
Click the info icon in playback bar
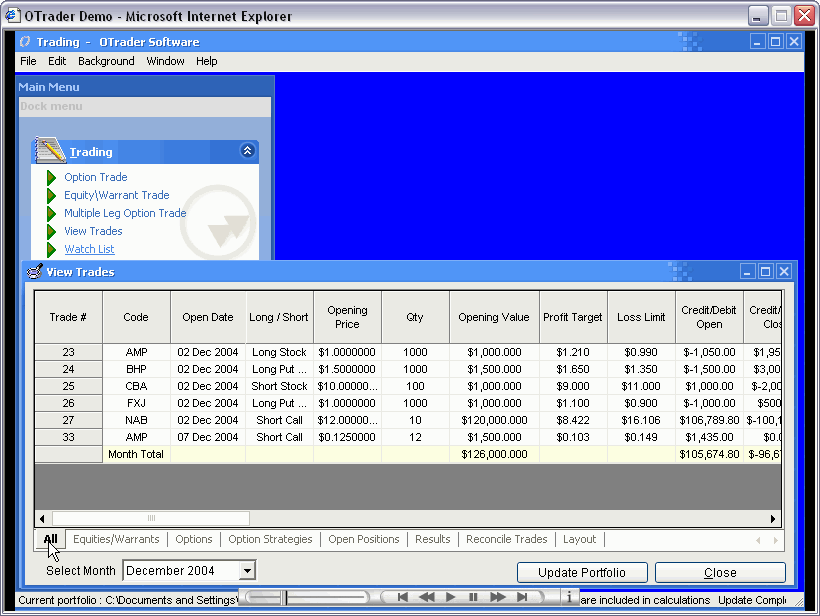[x=569, y=597]
